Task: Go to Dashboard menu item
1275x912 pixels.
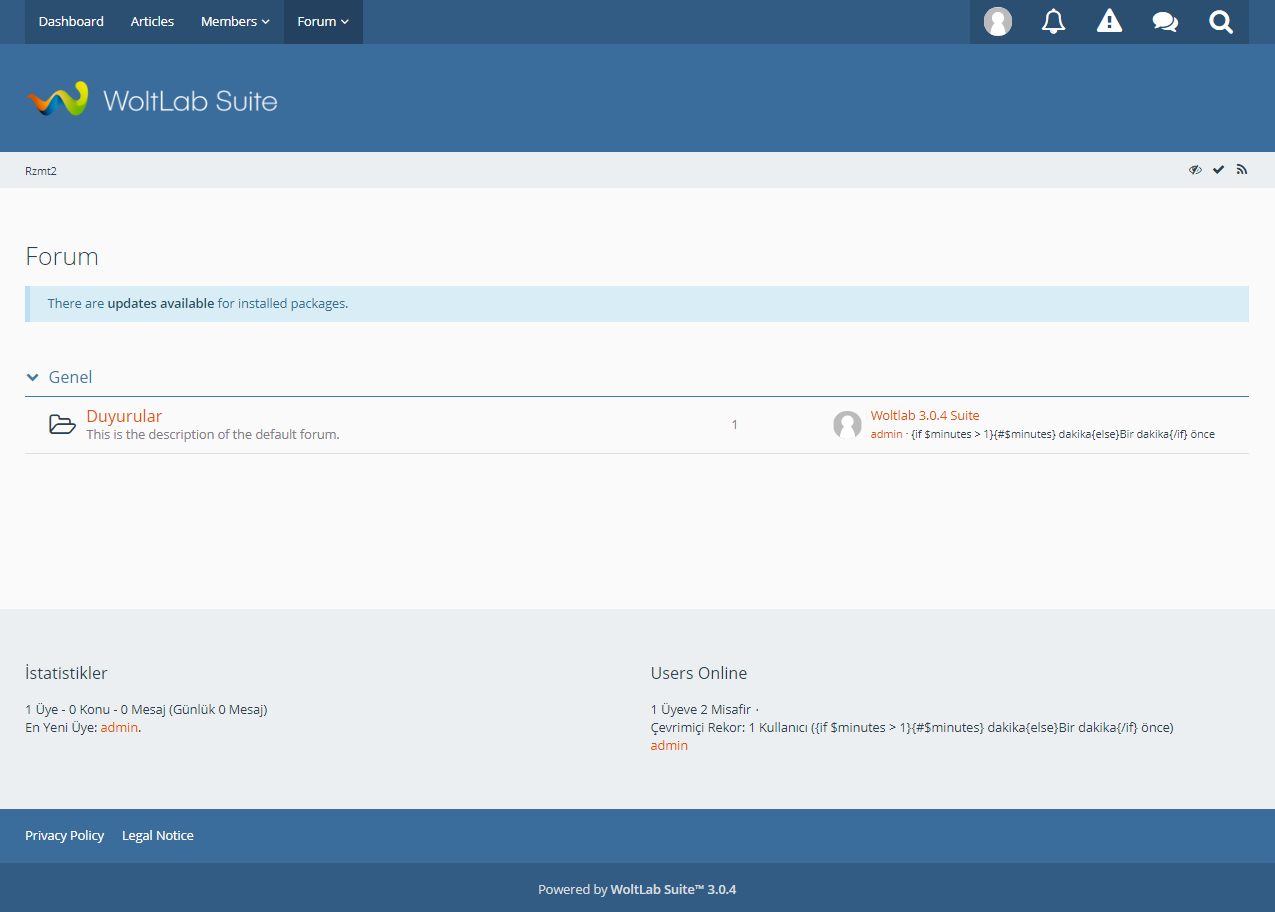Action: [71, 22]
